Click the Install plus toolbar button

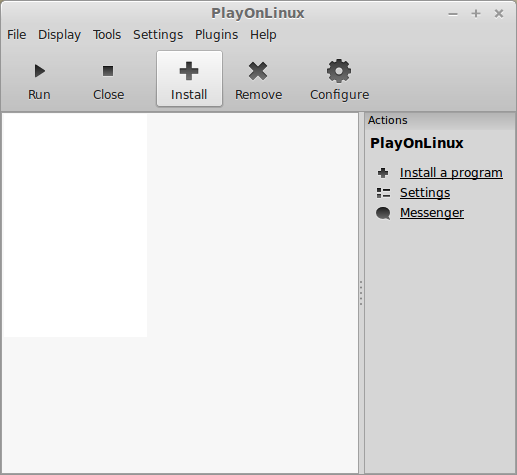(189, 79)
